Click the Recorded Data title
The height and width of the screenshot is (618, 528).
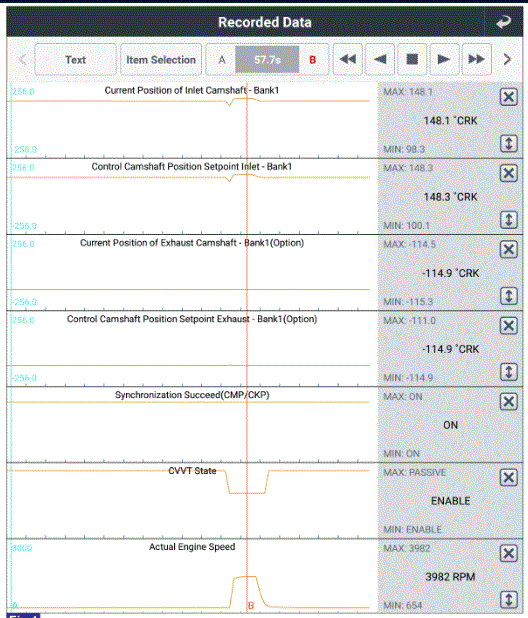[265, 22]
